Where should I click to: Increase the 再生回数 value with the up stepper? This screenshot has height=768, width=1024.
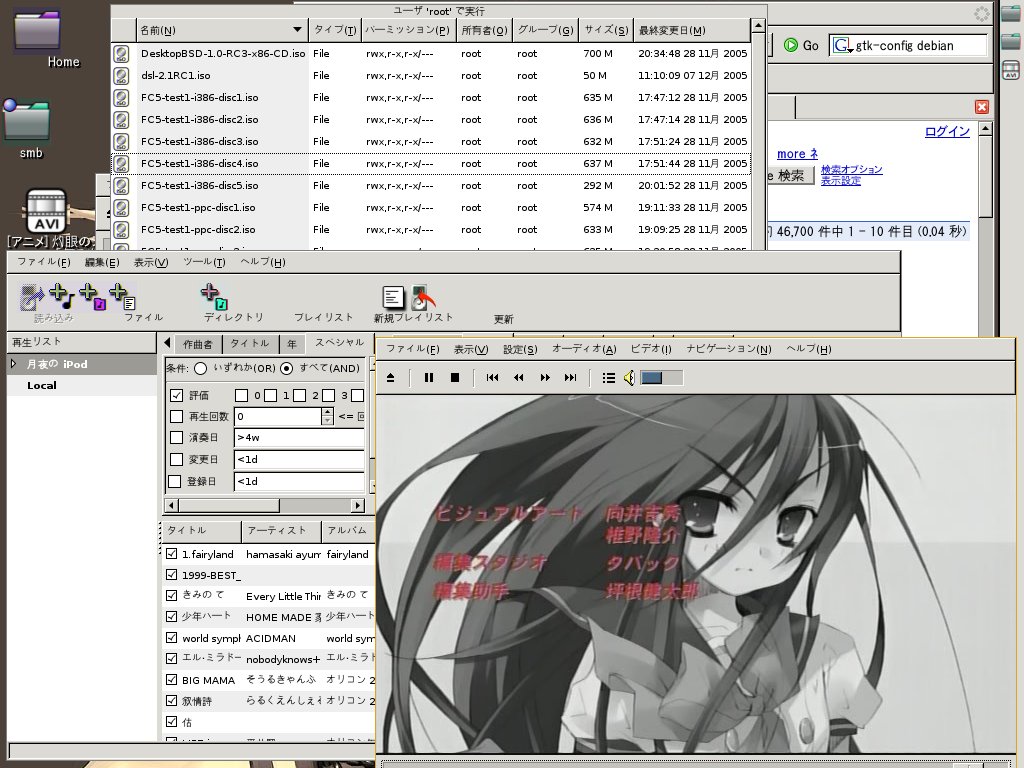(327, 411)
